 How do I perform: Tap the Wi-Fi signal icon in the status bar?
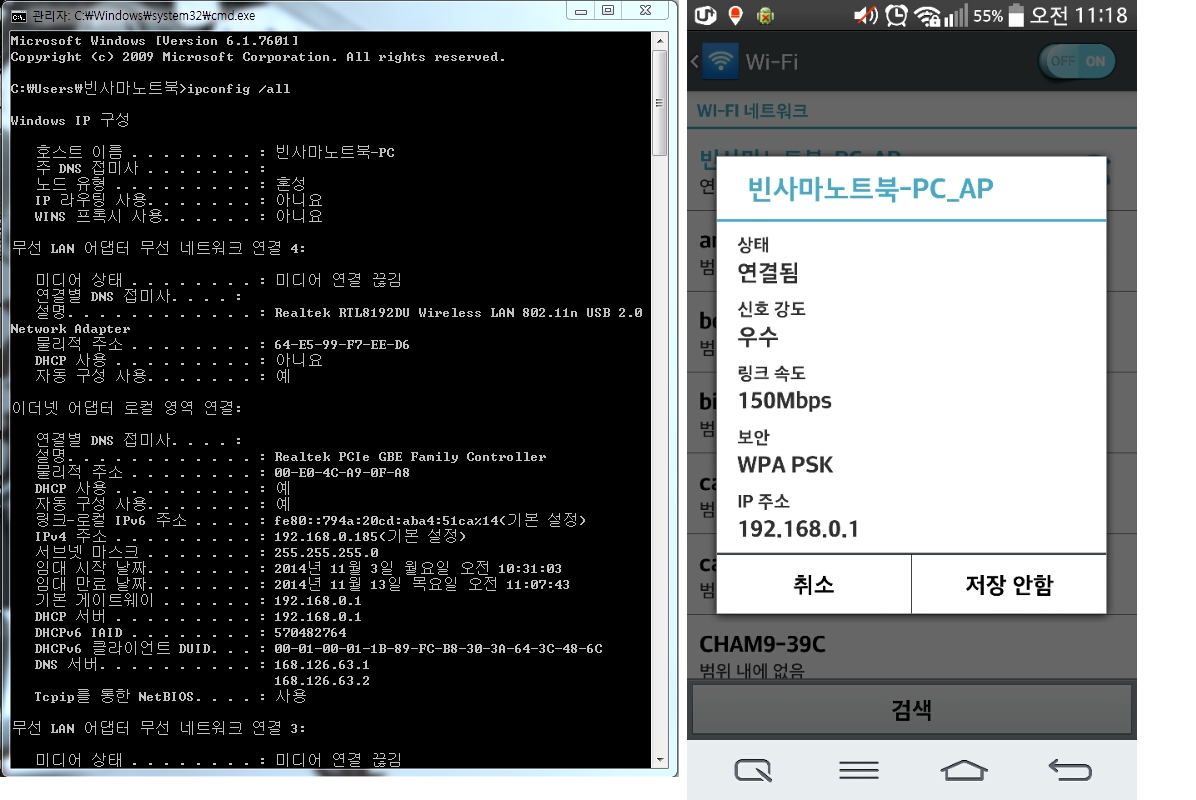(928, 15)
